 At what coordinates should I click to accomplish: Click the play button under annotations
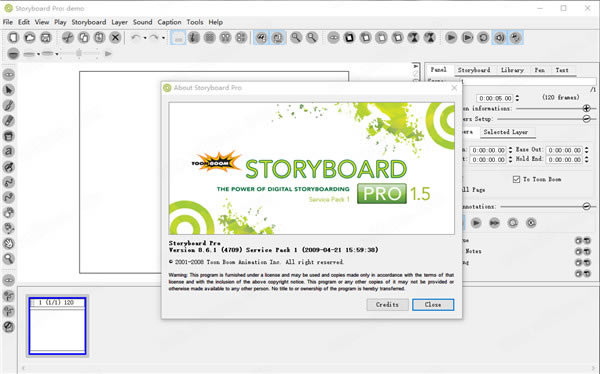476,223
